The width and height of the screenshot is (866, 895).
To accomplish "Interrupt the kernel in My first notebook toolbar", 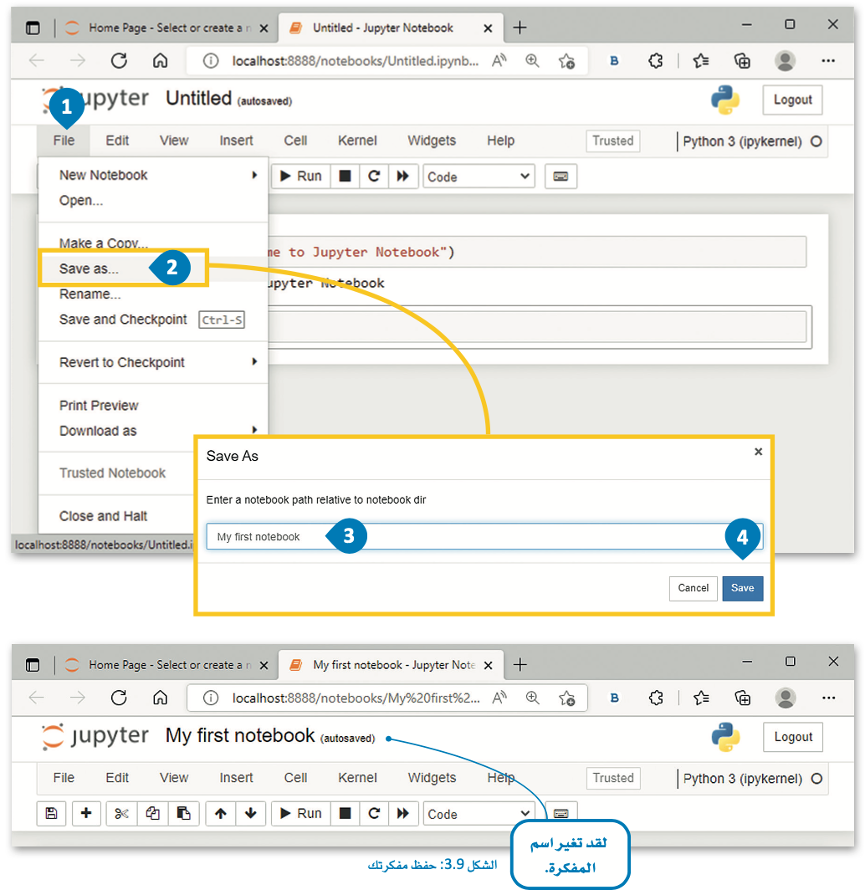I will tap(345, 813).
